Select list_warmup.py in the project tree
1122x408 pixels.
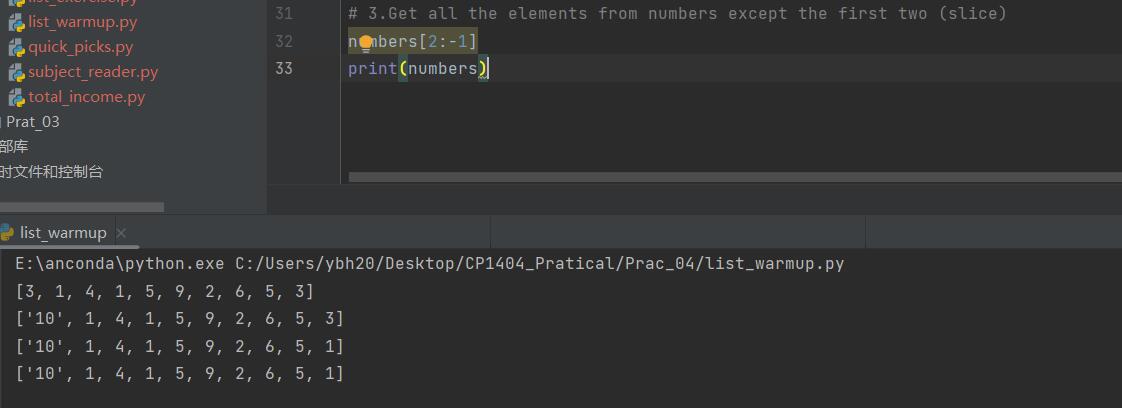point(80,22)
